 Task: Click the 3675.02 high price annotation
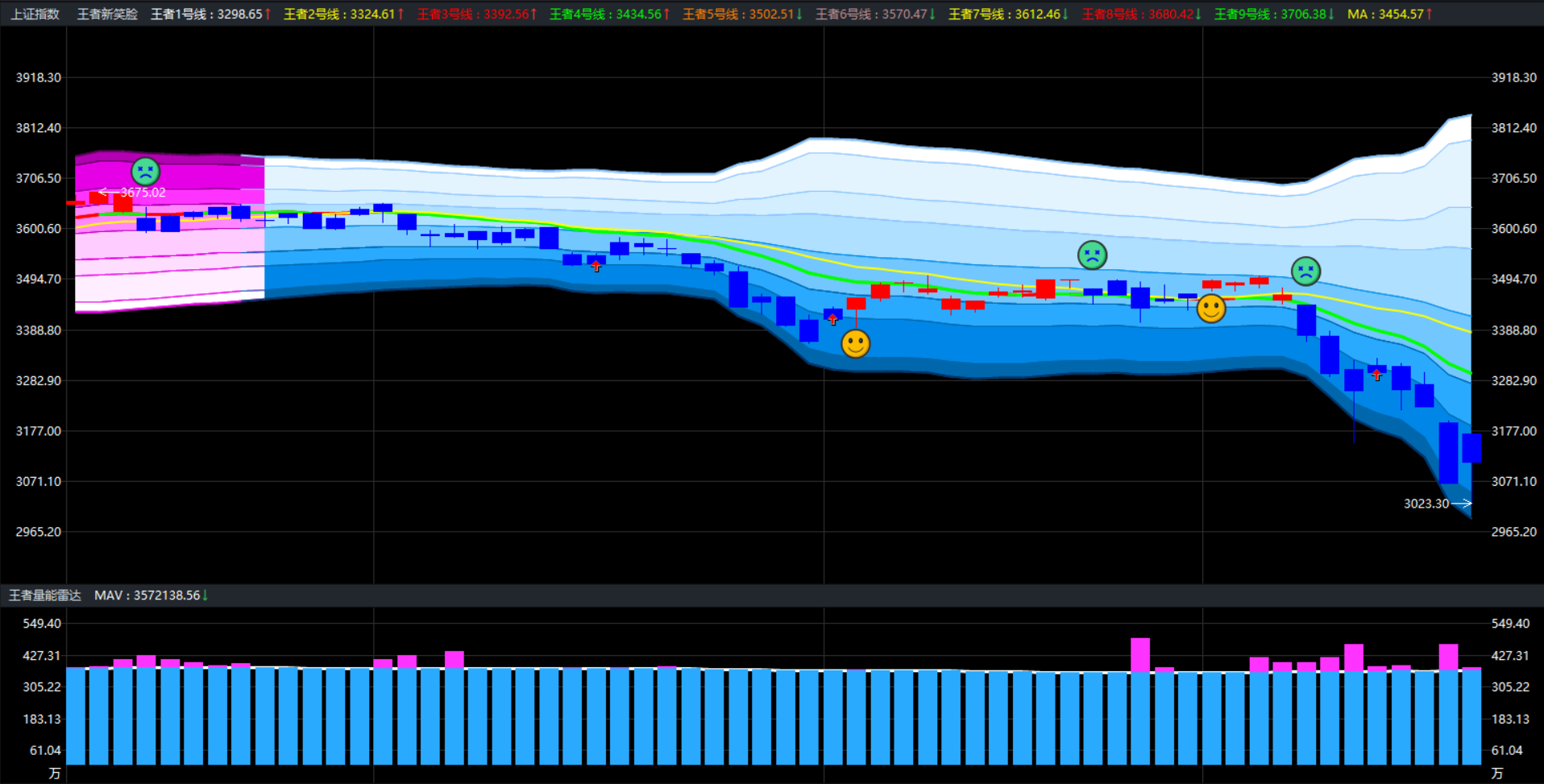[143, 193]
